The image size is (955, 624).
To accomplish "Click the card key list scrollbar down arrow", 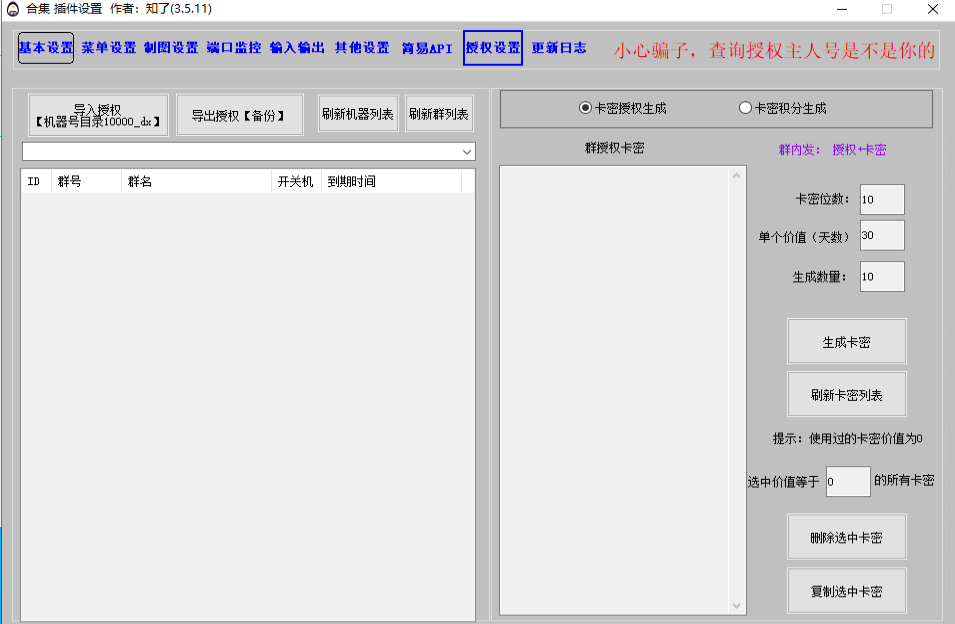I will (x=738, y=606).
